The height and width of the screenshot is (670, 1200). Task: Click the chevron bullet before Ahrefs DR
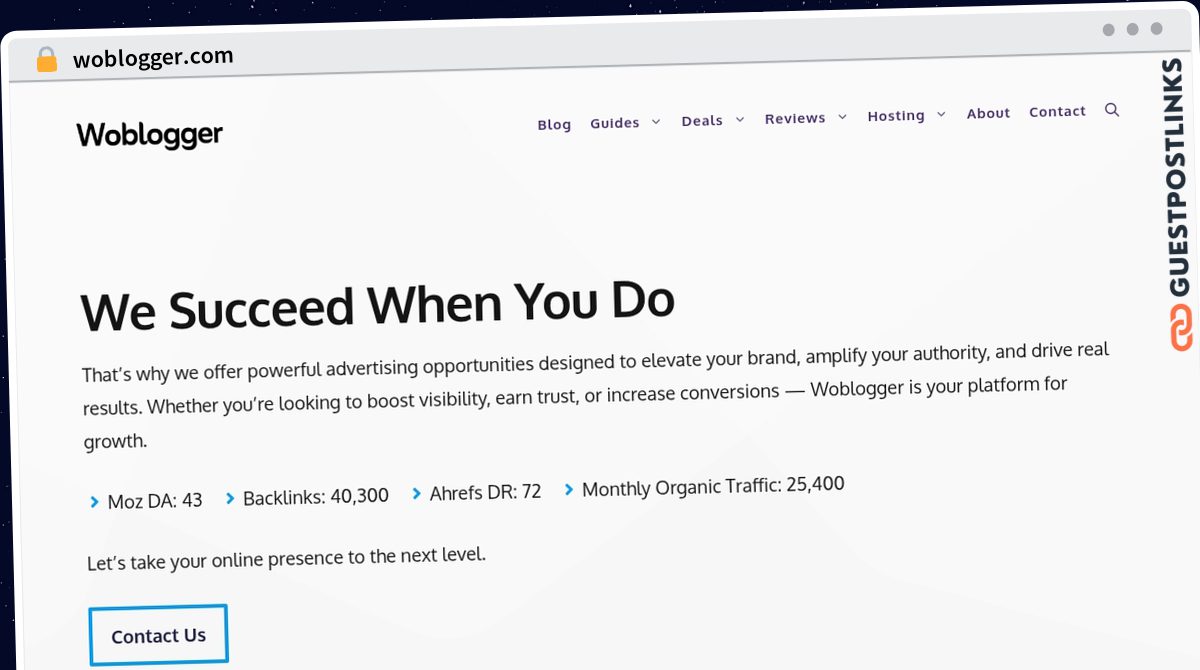417,494
